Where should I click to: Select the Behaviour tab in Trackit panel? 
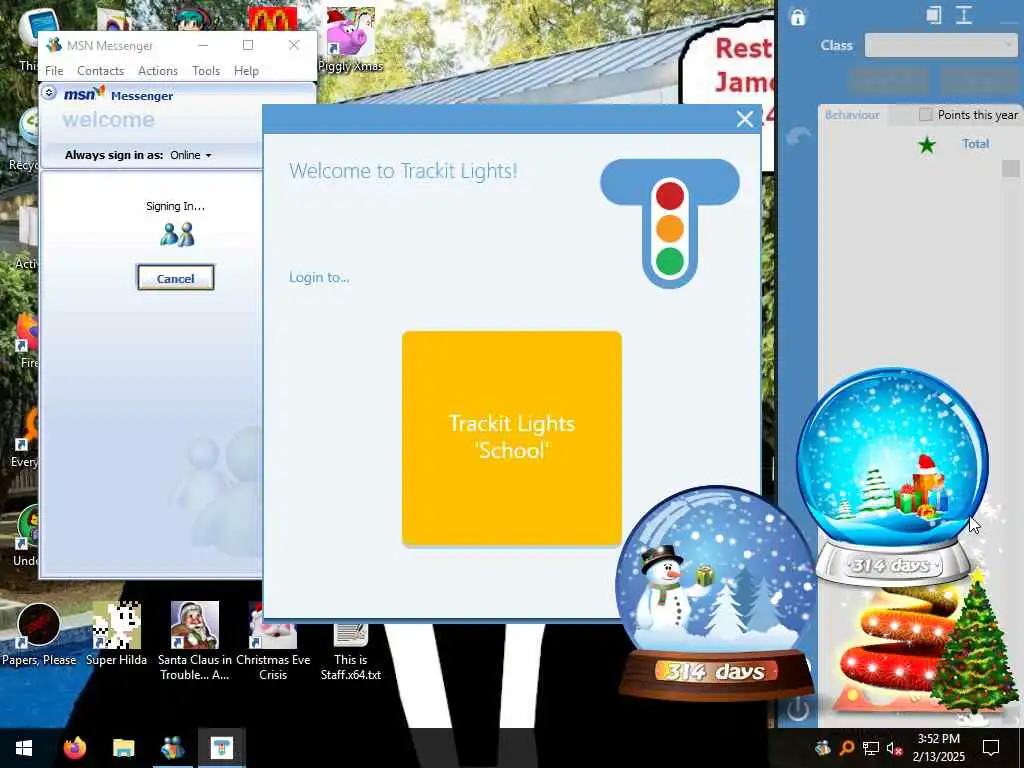(x=852, y=115)
